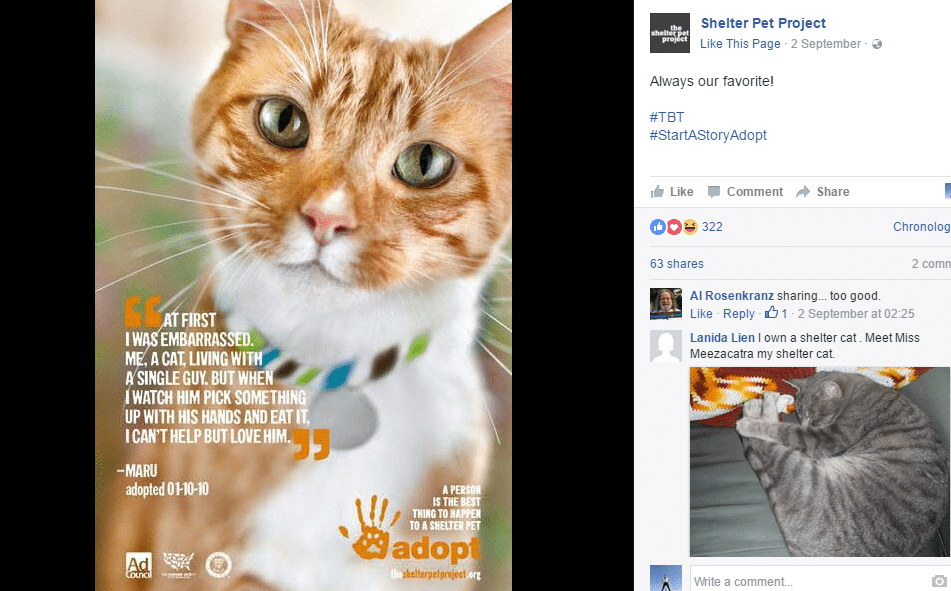Open the #StartAStoryAdopt hashtag link
Image resolution: width=951 pixels, height=591 pixels.
click(x=708, y=135)
